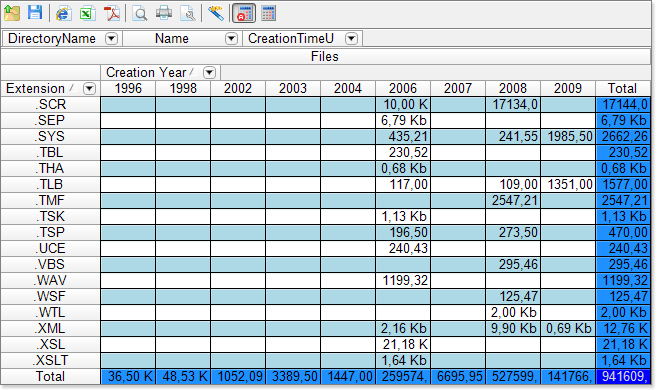The width and height of the screenshot is (657, 390).
Task: Export to HTML using the Internet Explorer icon
Action: click(63, 13)
